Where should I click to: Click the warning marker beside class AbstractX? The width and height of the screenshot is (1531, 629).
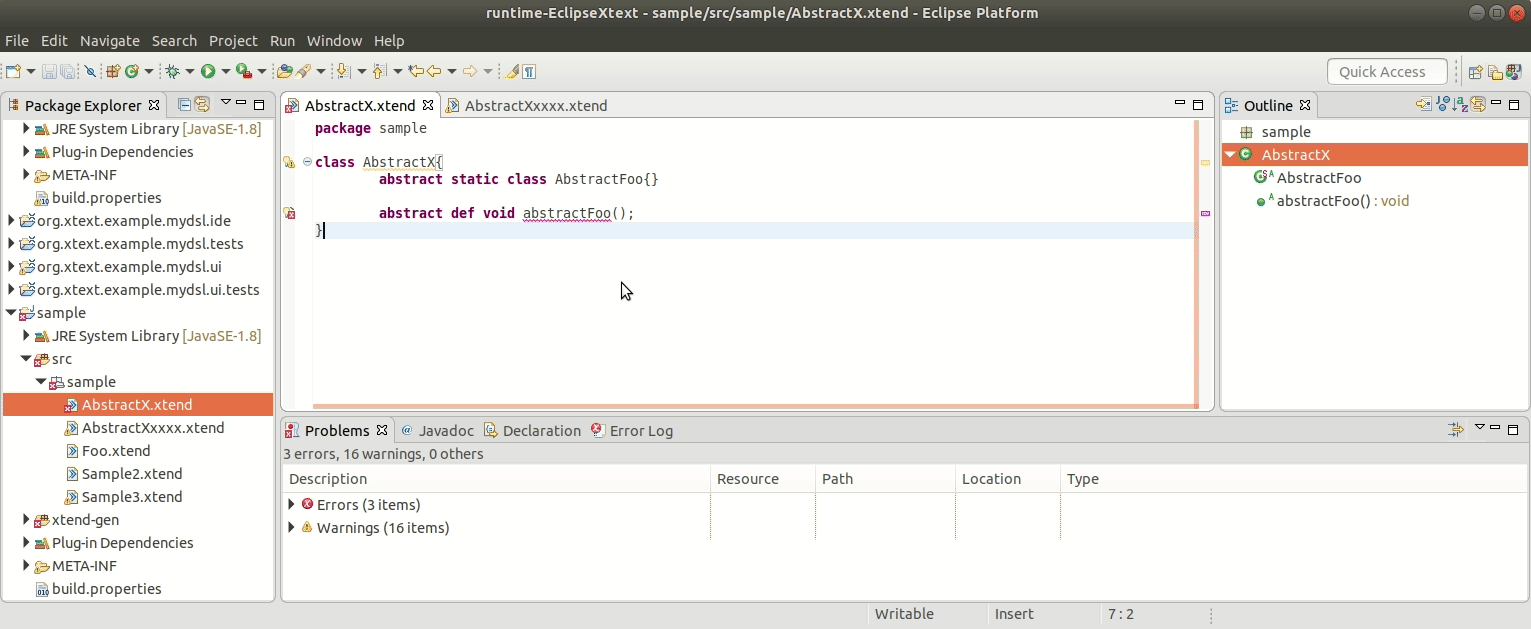(x=289, y=162)
